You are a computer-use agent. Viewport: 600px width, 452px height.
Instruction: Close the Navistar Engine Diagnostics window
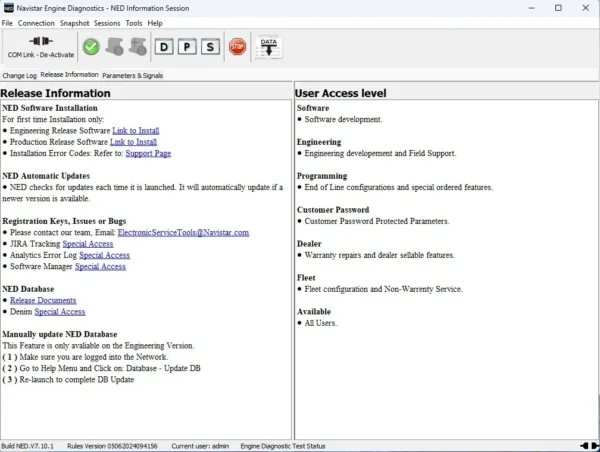coord(585,8)
